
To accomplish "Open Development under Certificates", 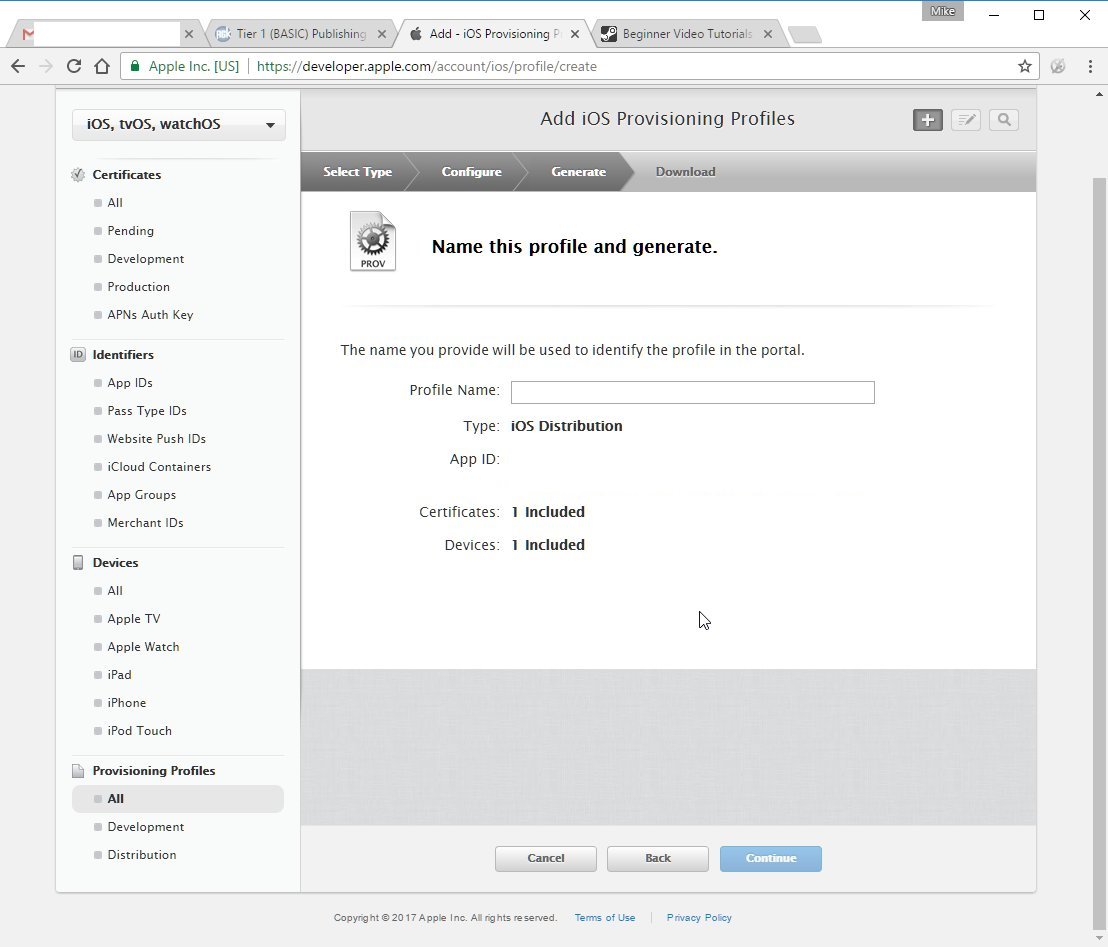I will tap(146, 259).
